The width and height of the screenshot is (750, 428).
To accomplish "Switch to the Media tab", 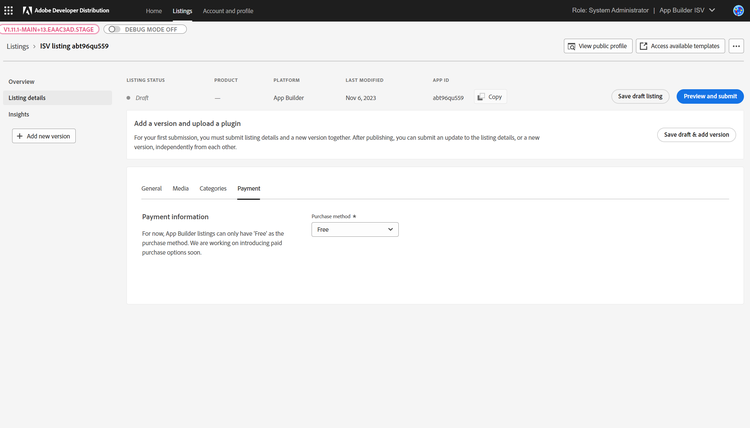I will pos(180,188).
